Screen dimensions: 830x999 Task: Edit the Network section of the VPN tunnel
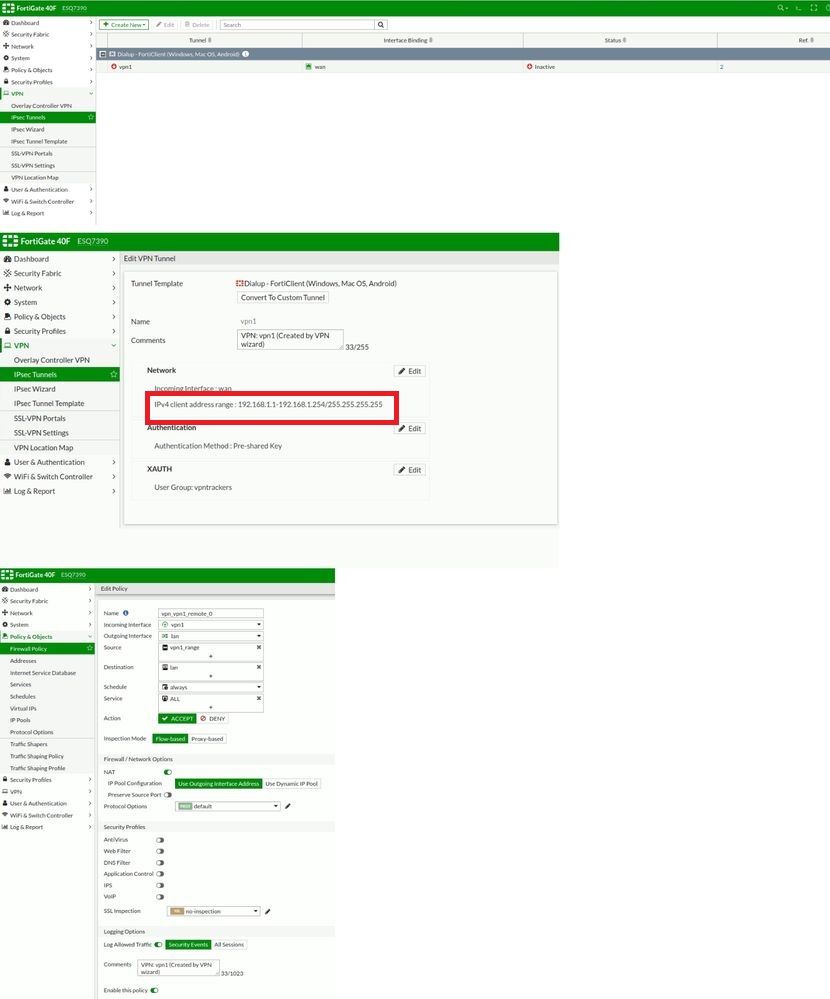click(x=410, y=371)
